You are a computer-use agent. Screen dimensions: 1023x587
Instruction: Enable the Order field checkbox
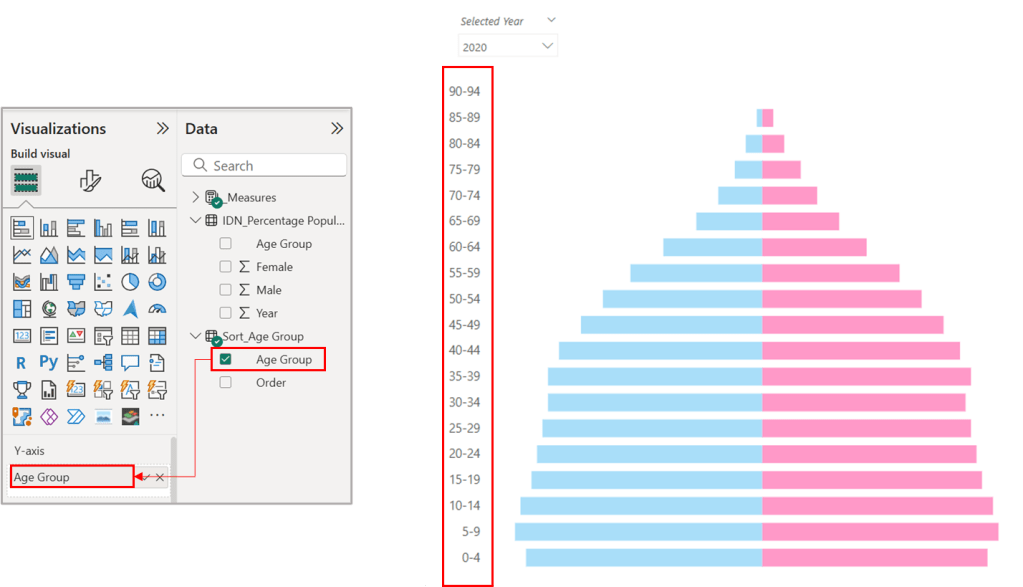(x=227, y=382)
